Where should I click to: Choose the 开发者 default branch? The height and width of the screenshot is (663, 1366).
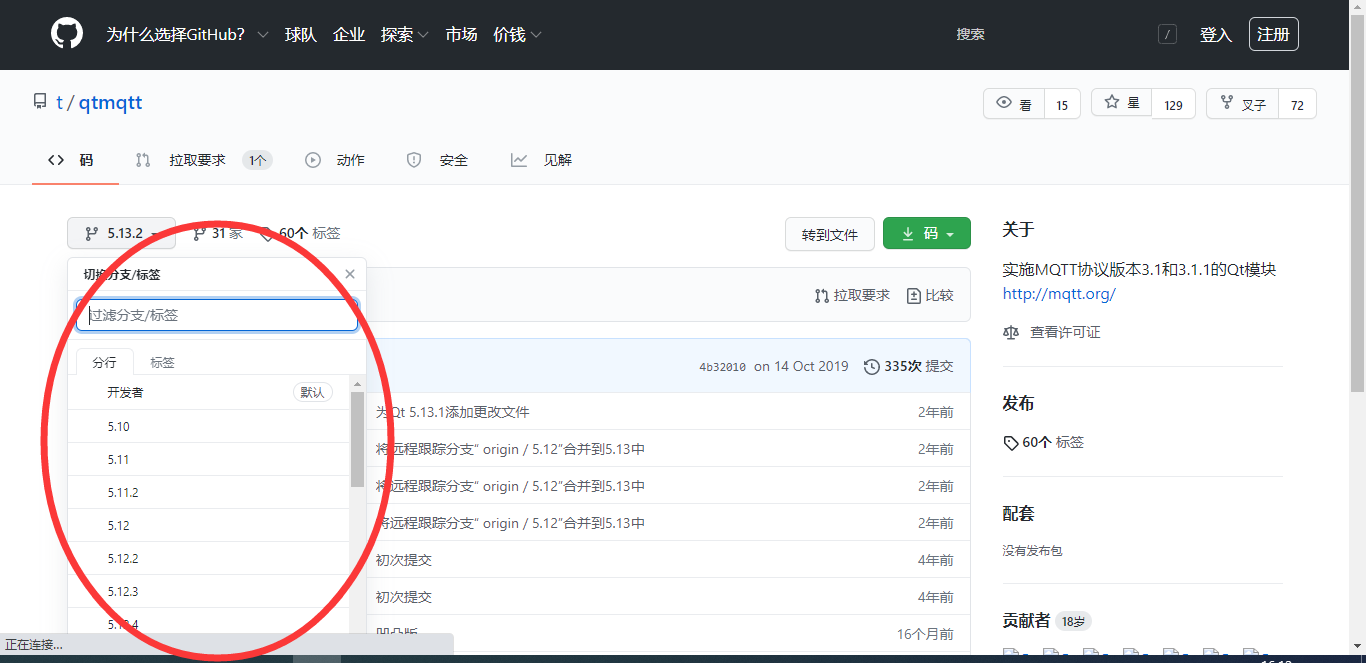[208, 392]
